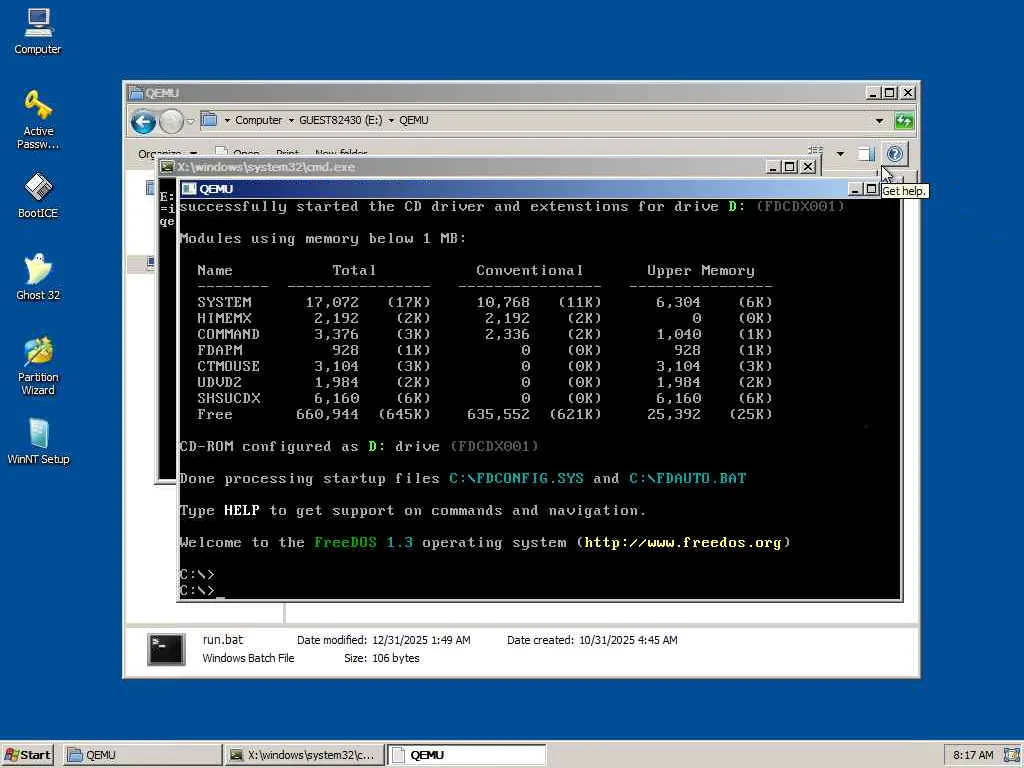Viewport: 1024px width, 768px height.
Task: Minimize the cmd.exe window
Action: point(773,167)
